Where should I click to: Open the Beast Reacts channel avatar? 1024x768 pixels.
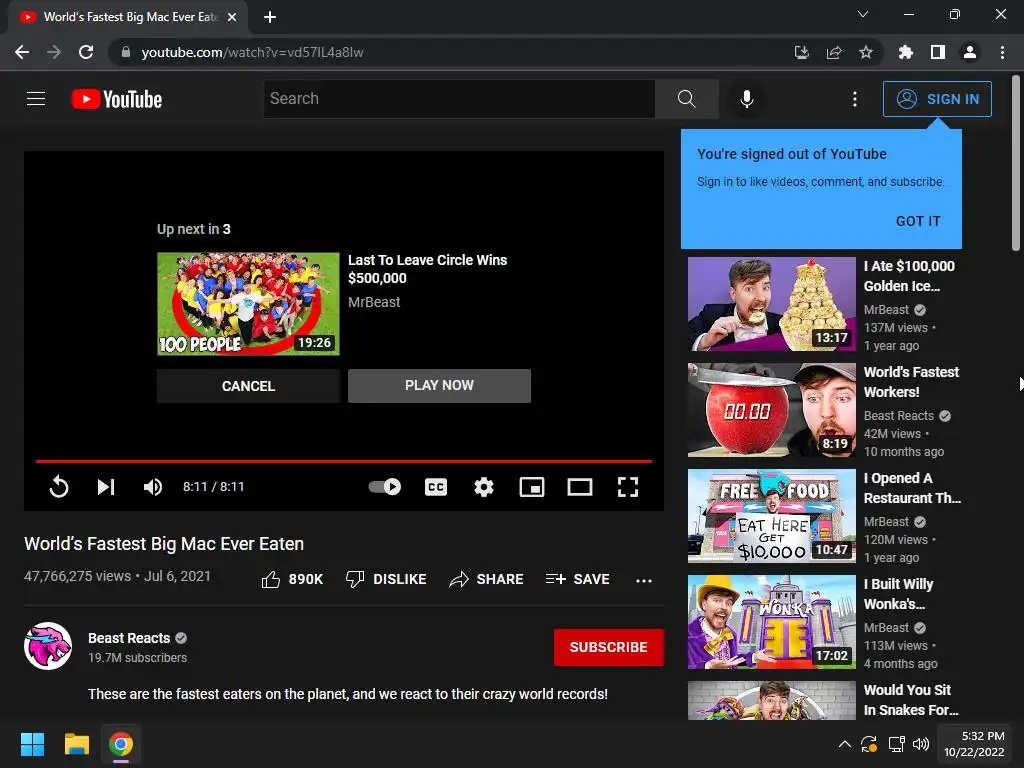(x=48, y=646)
